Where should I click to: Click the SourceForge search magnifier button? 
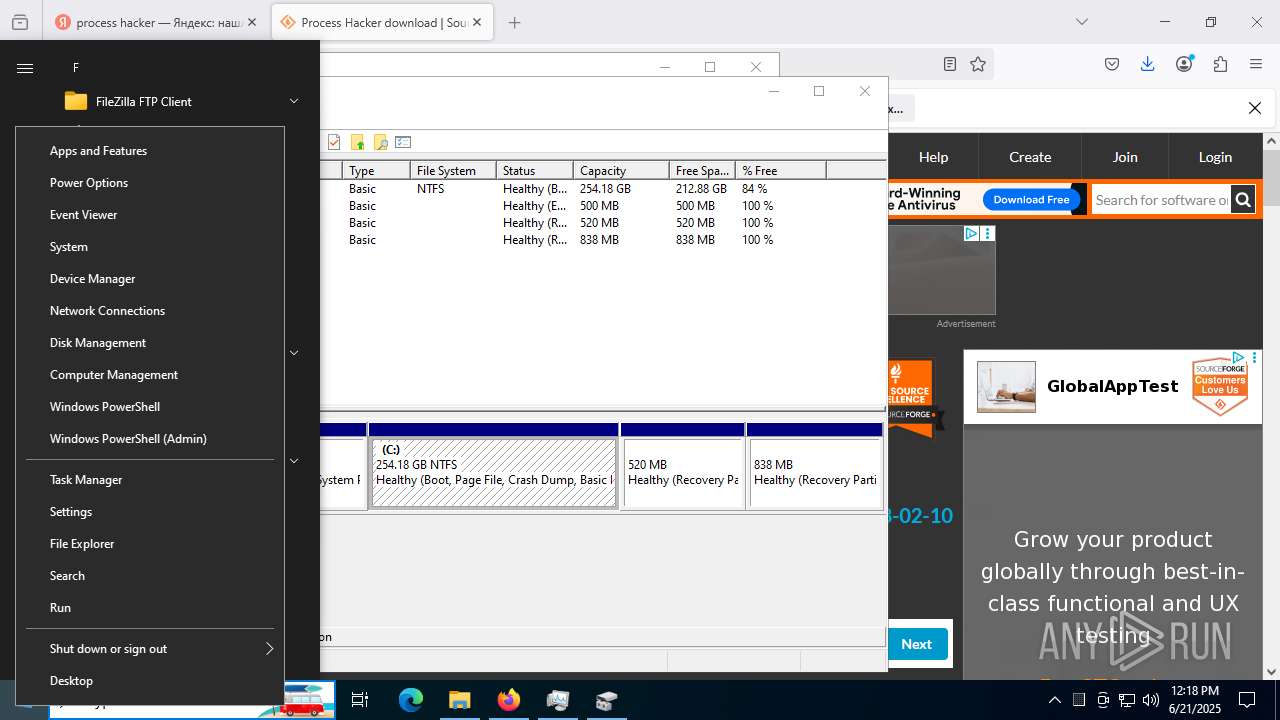click(x=1242, y=200)
